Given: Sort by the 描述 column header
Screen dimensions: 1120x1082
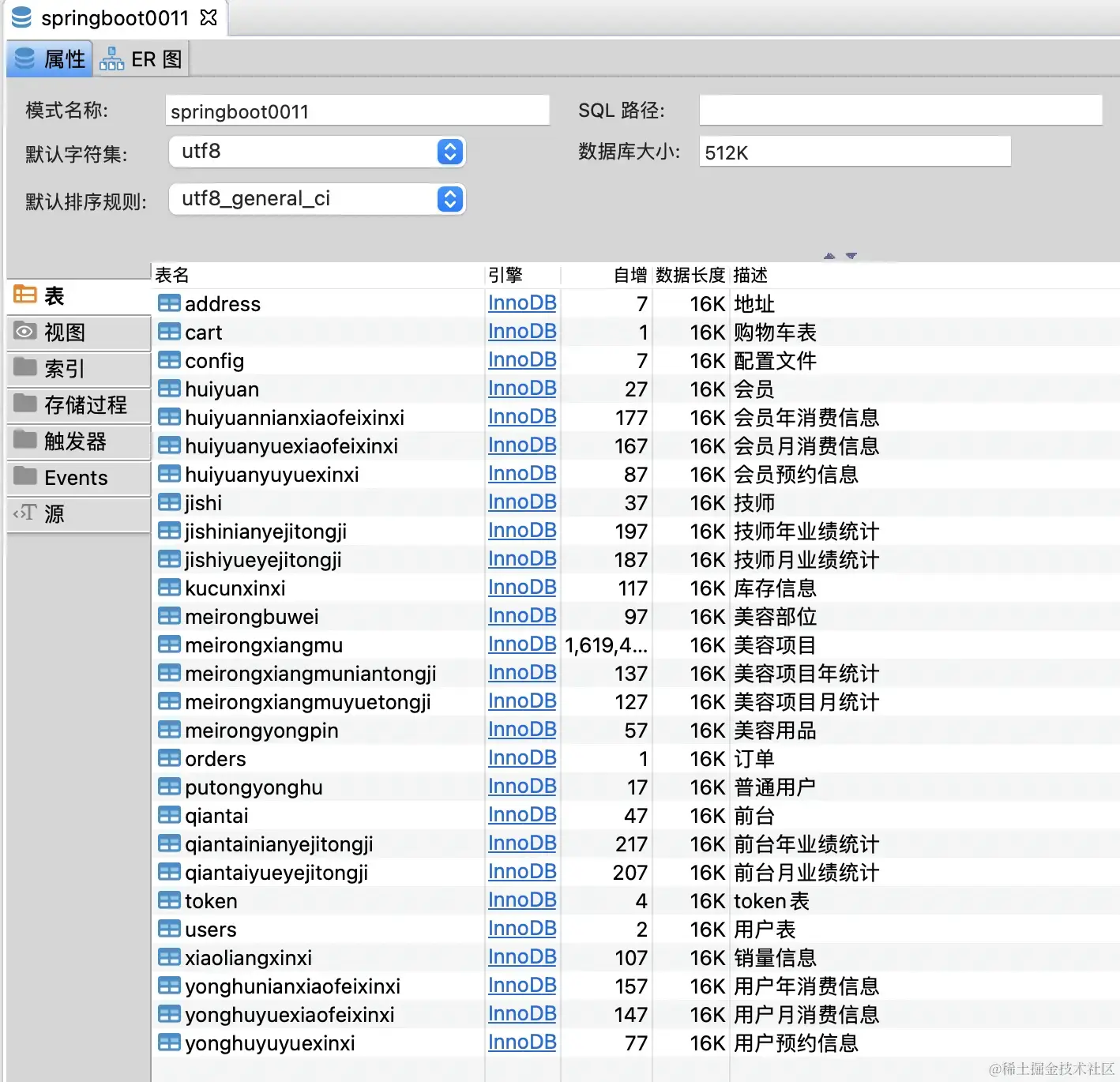Looking at the screenshot, I should [924, 275].
